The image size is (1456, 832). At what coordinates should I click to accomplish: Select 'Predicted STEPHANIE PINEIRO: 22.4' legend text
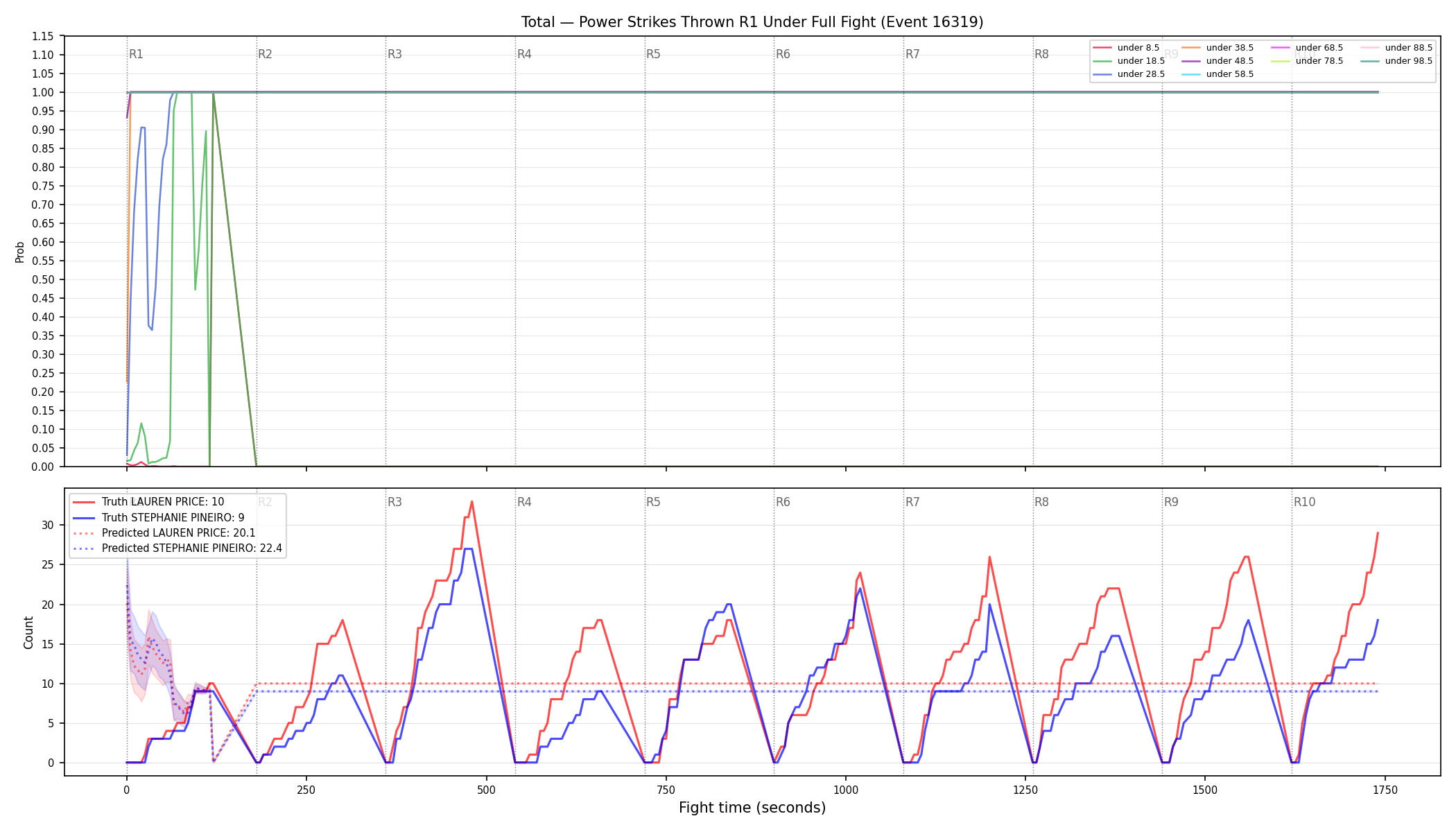192,548
